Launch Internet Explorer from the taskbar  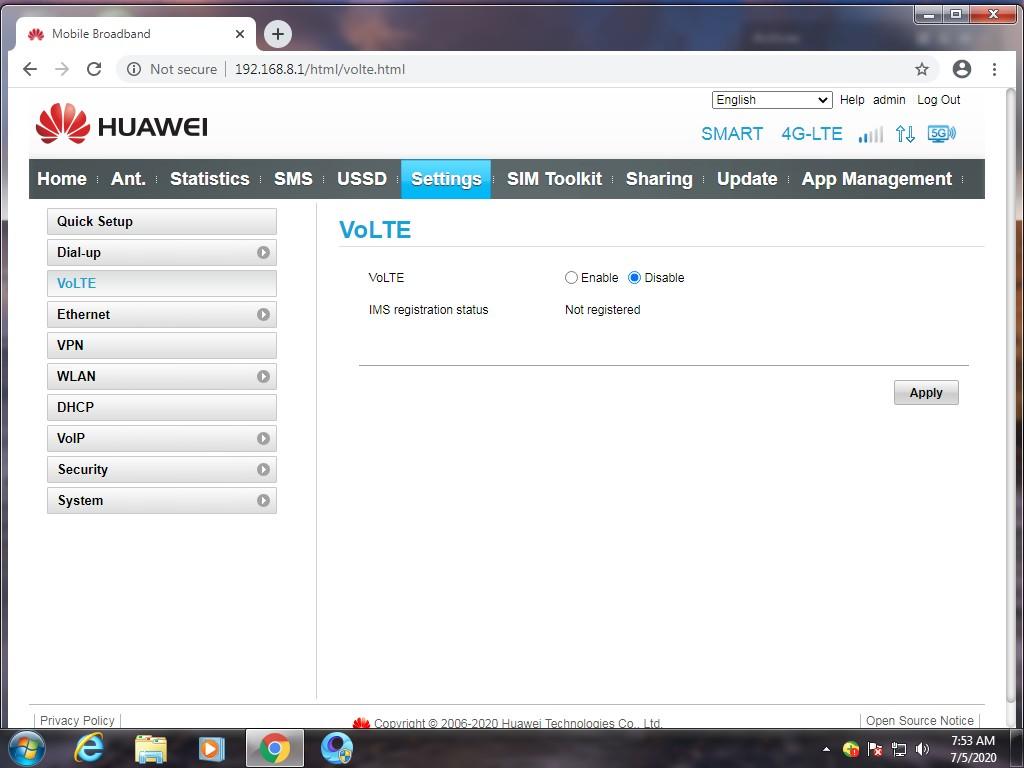point(88,748)
